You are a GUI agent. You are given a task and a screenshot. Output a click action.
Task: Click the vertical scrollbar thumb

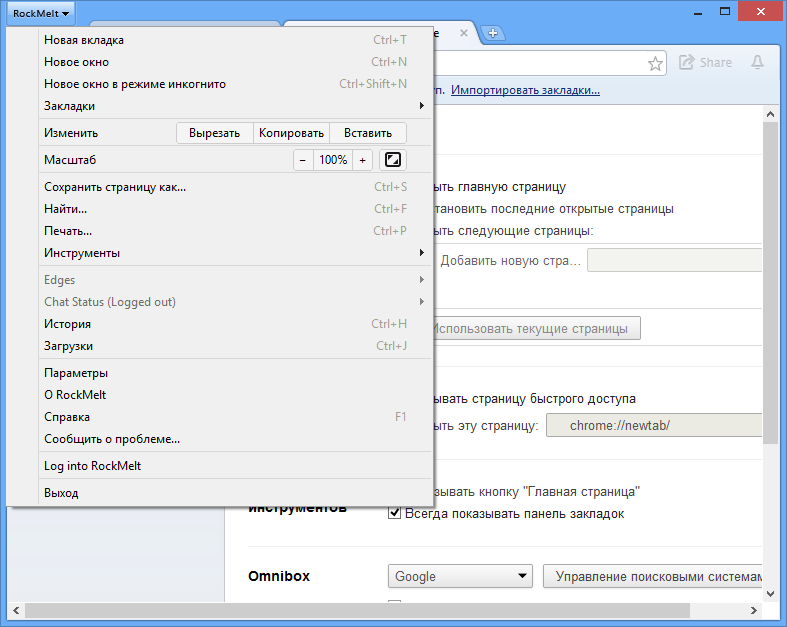point(770,283)
